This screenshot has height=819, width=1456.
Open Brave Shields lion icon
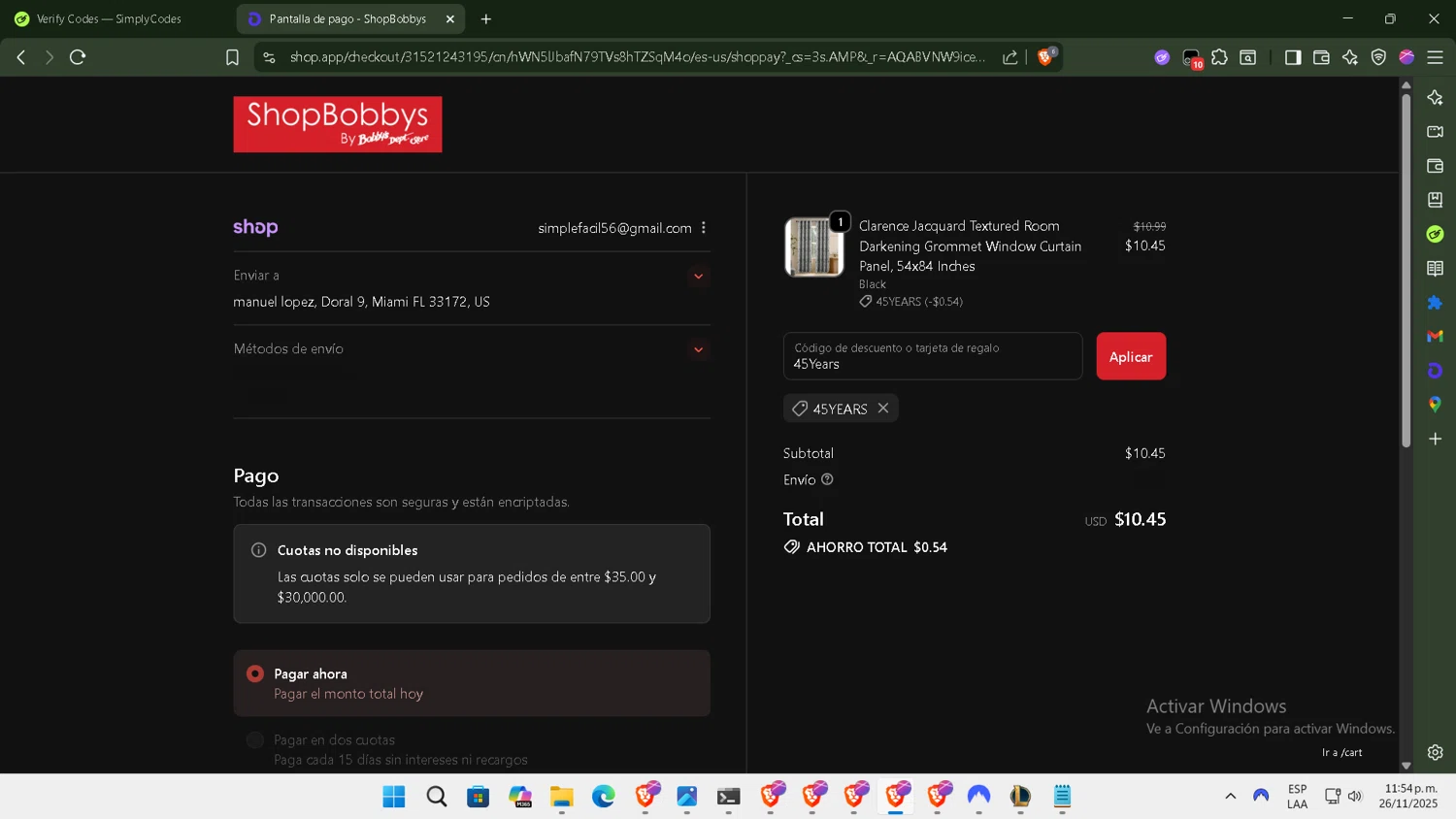click(1045, 57)
